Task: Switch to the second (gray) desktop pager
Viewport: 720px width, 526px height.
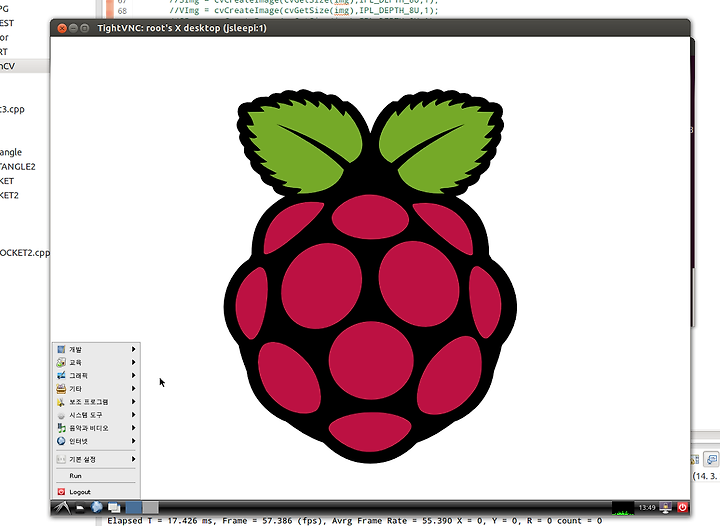Action: 150,508
